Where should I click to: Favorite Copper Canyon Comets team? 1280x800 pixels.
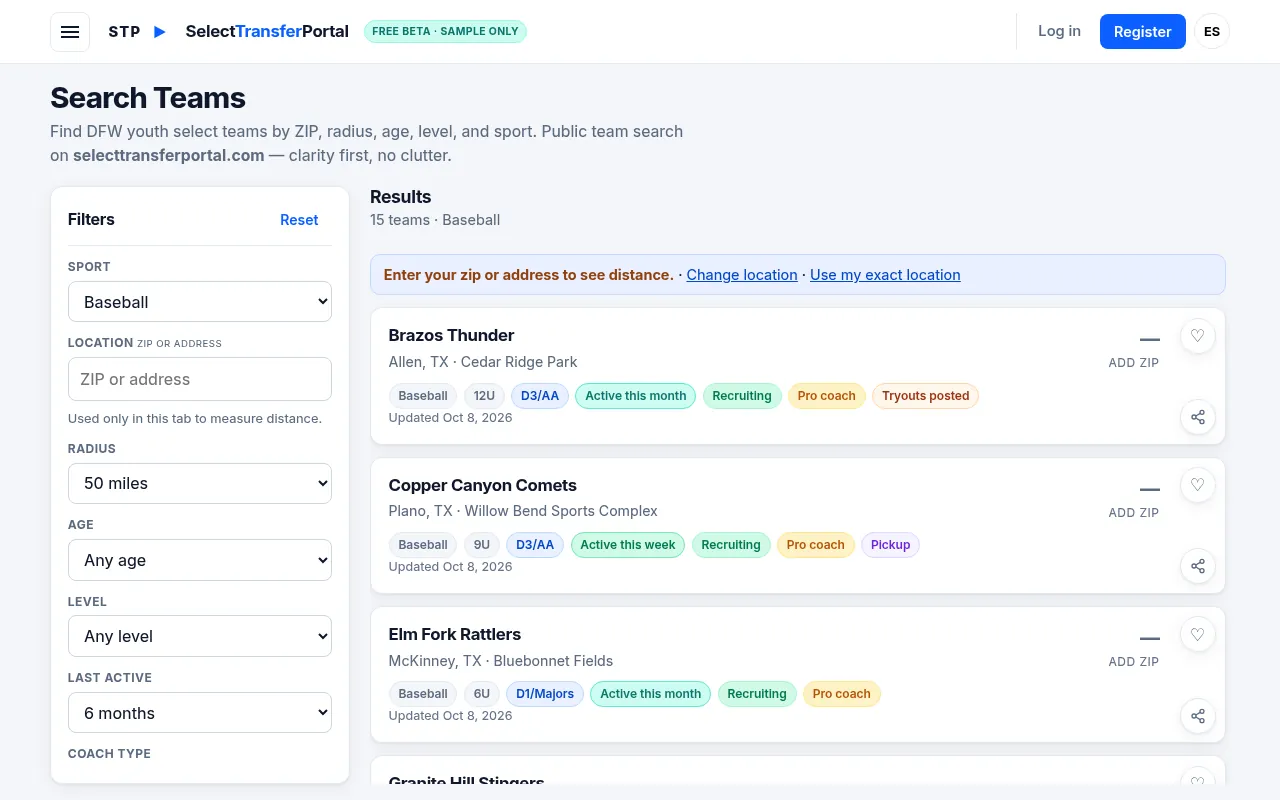[1197, 486]
